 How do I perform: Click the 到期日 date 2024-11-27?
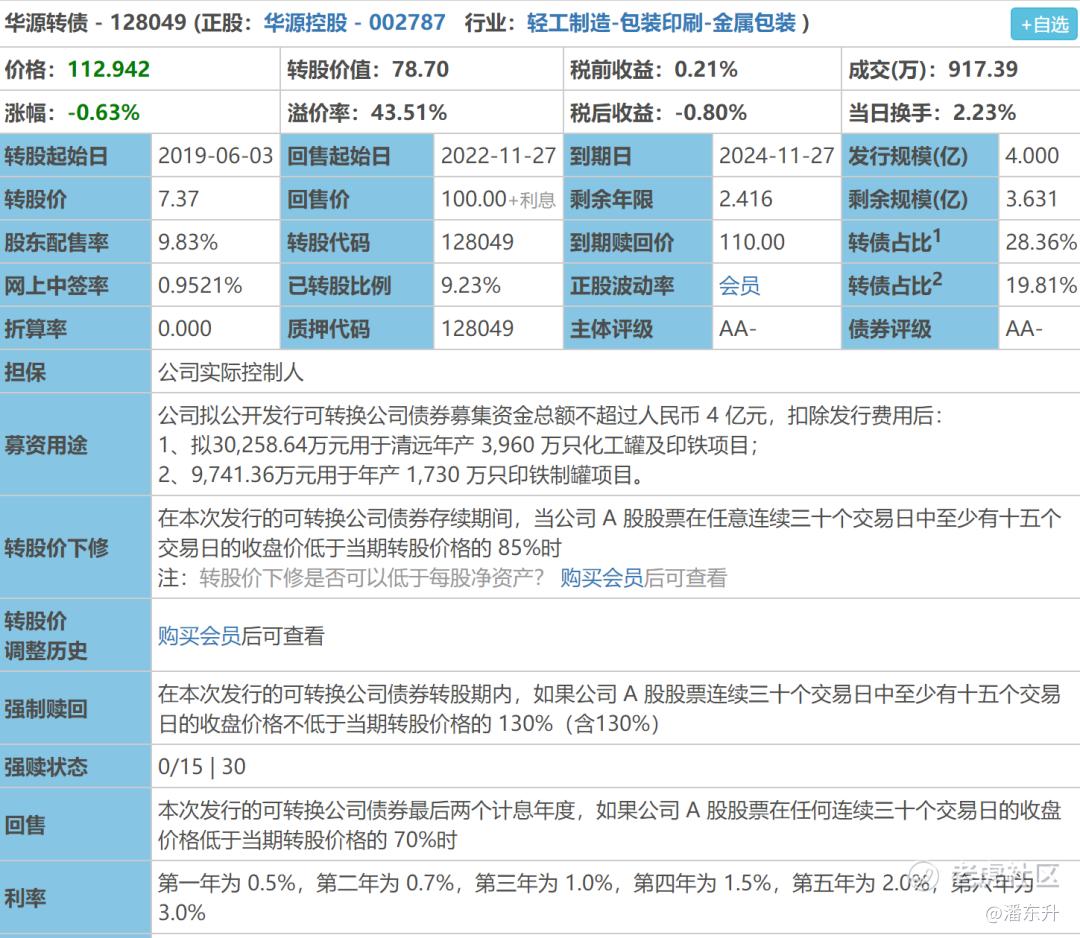(x=777, y=156)
